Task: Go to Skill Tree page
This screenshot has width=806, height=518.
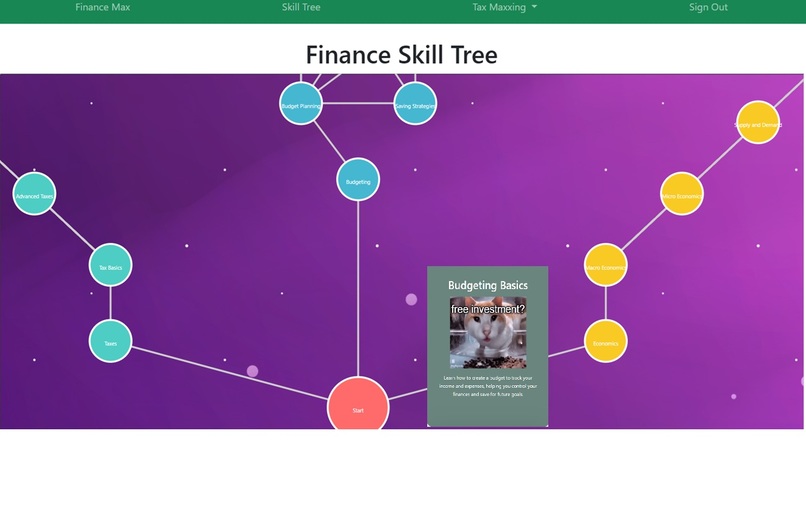Action: (301, 7)
